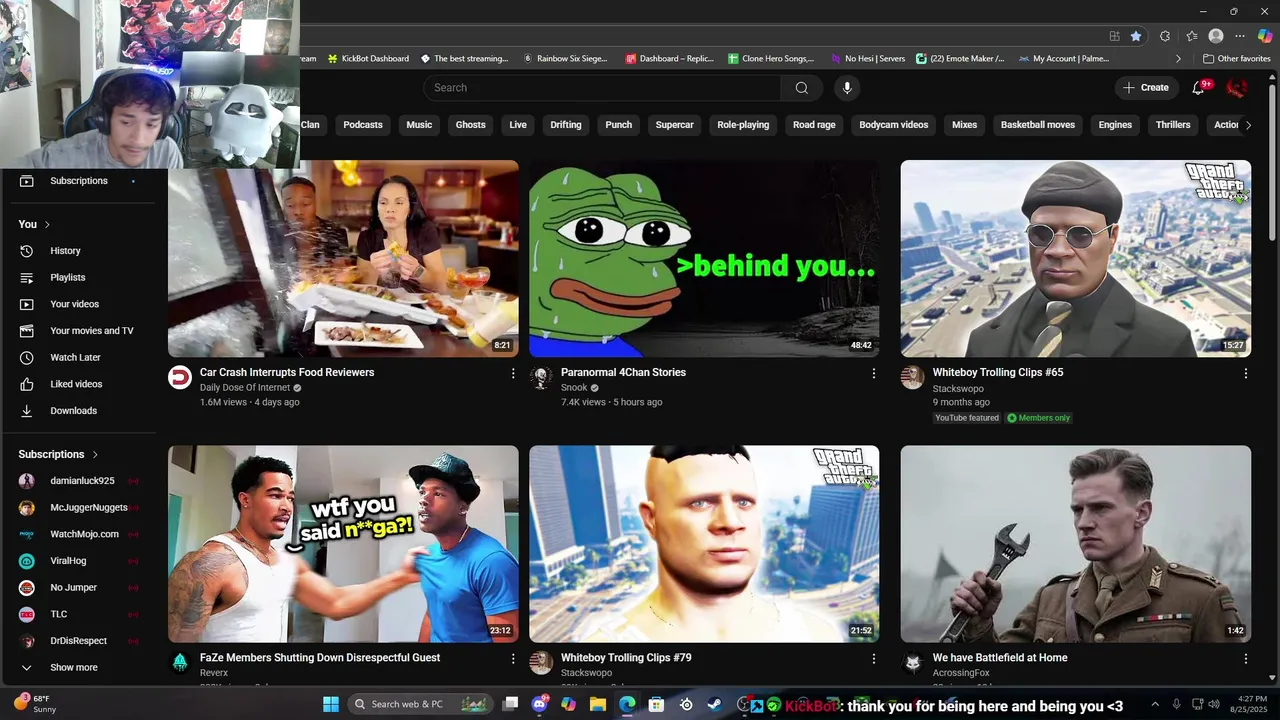Filter by Drifting chip
The width and height of the screenshot is (1280, 720).
[565, 125]
